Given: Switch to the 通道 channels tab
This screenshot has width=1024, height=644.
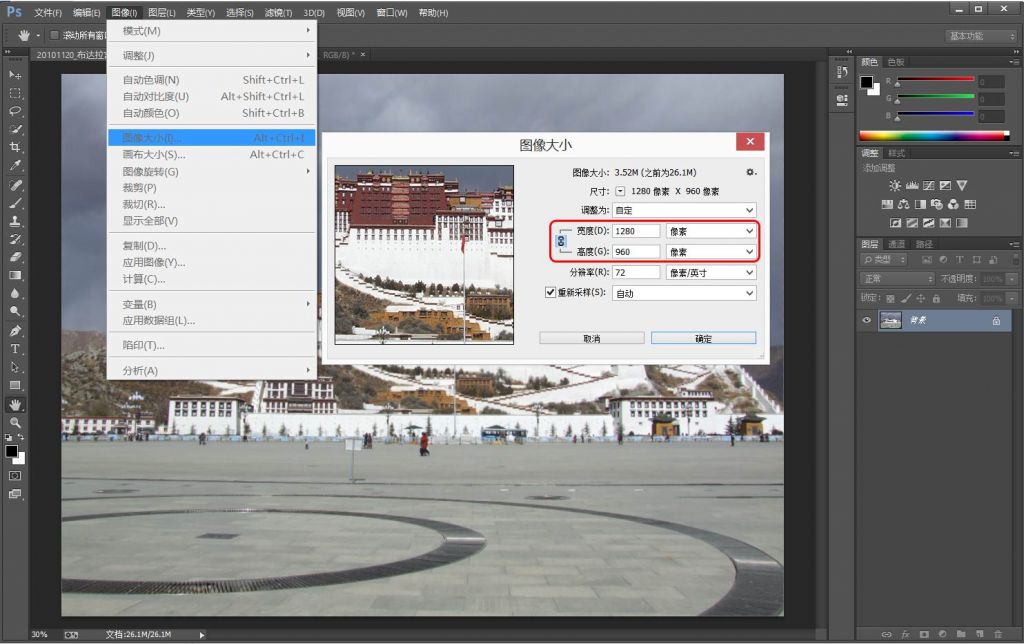Looking at the screenshot, I should click(897, 243).
